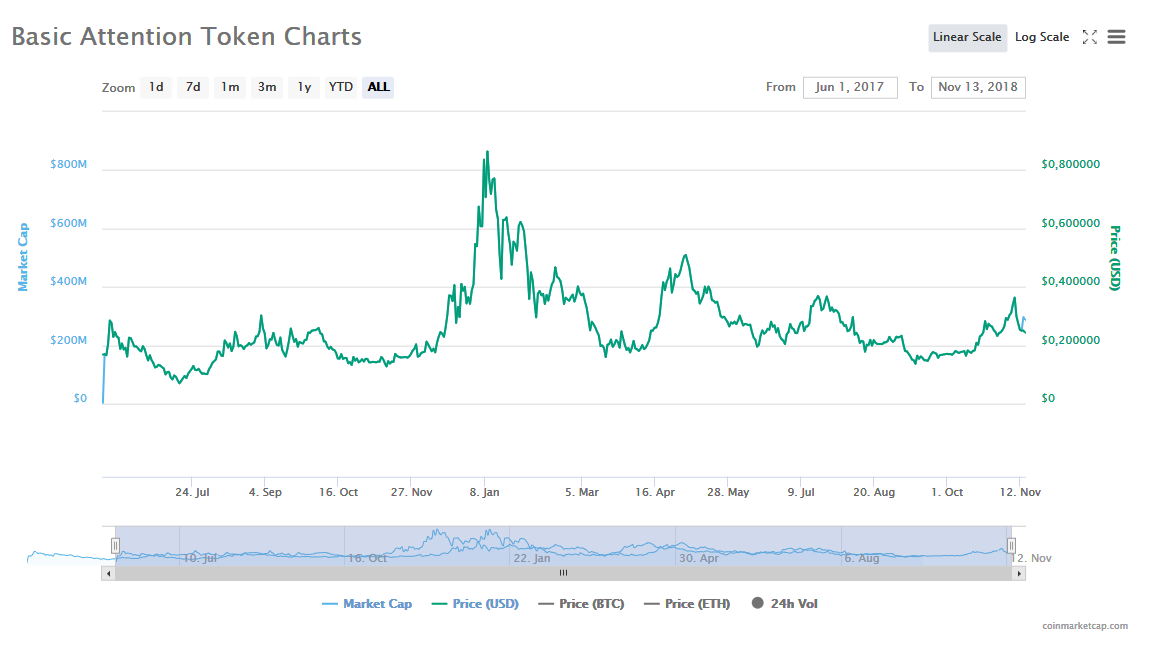1166x652 pixels.
Task: Open fullscreen chart view icon
Action: point(1089,37)
